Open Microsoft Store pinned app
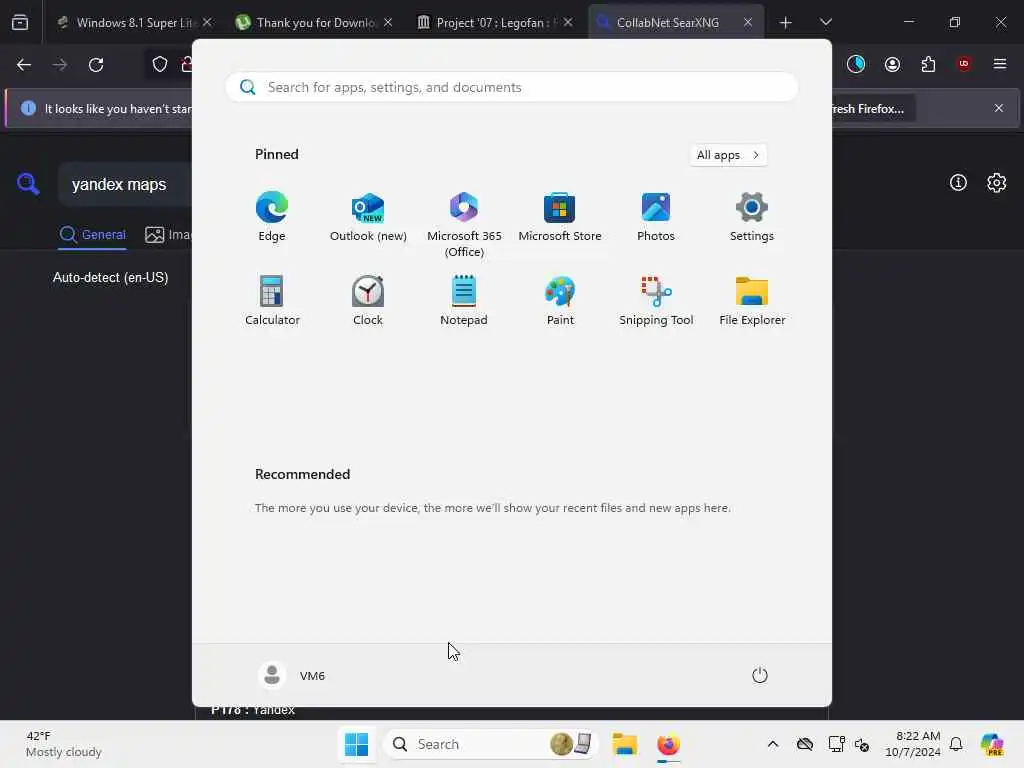Screen dimensions: 1024x768 (560, 217)
